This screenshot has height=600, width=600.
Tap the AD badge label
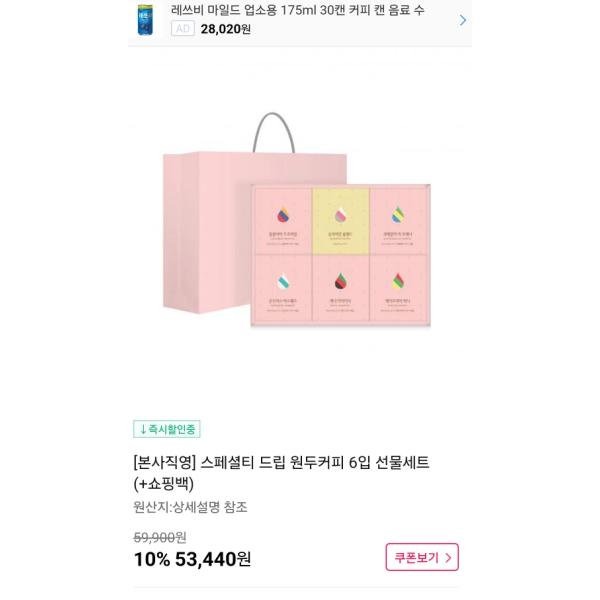183,29
